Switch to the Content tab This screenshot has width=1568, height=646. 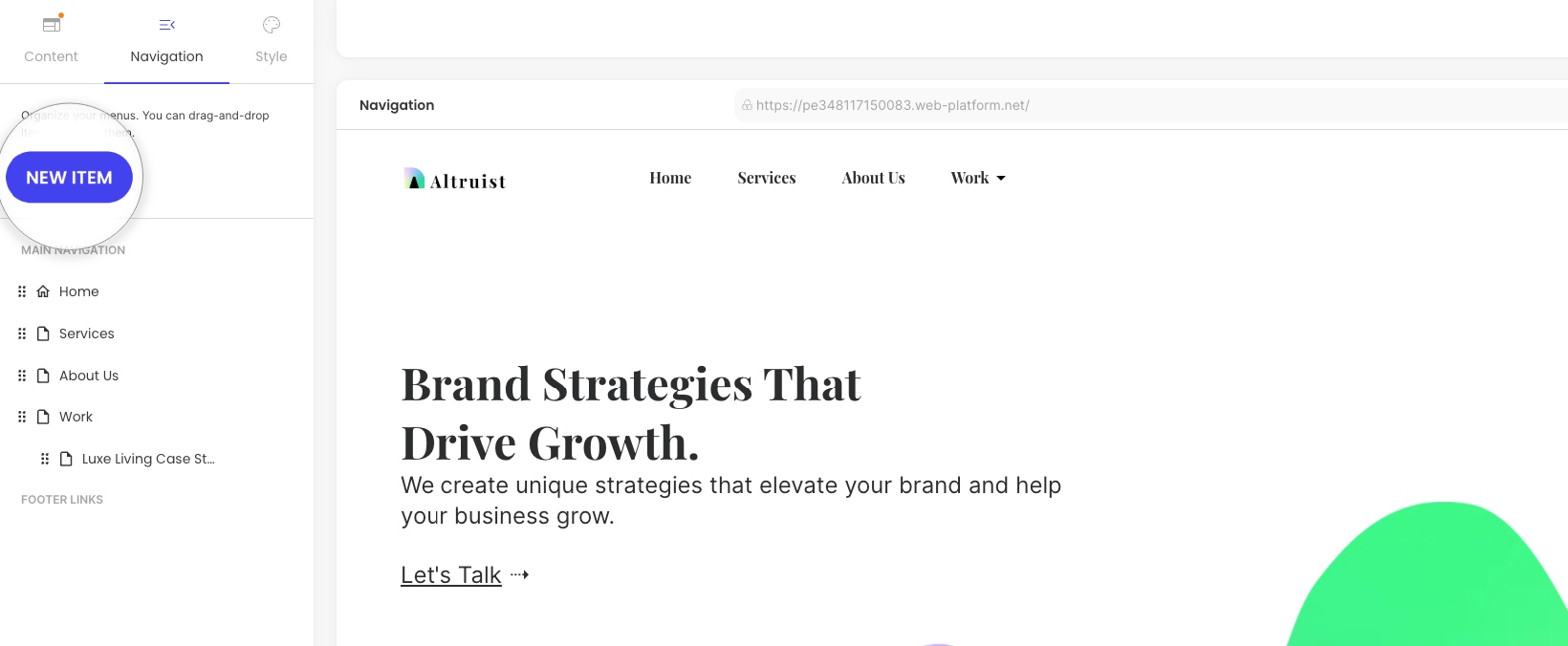point(52,41)
